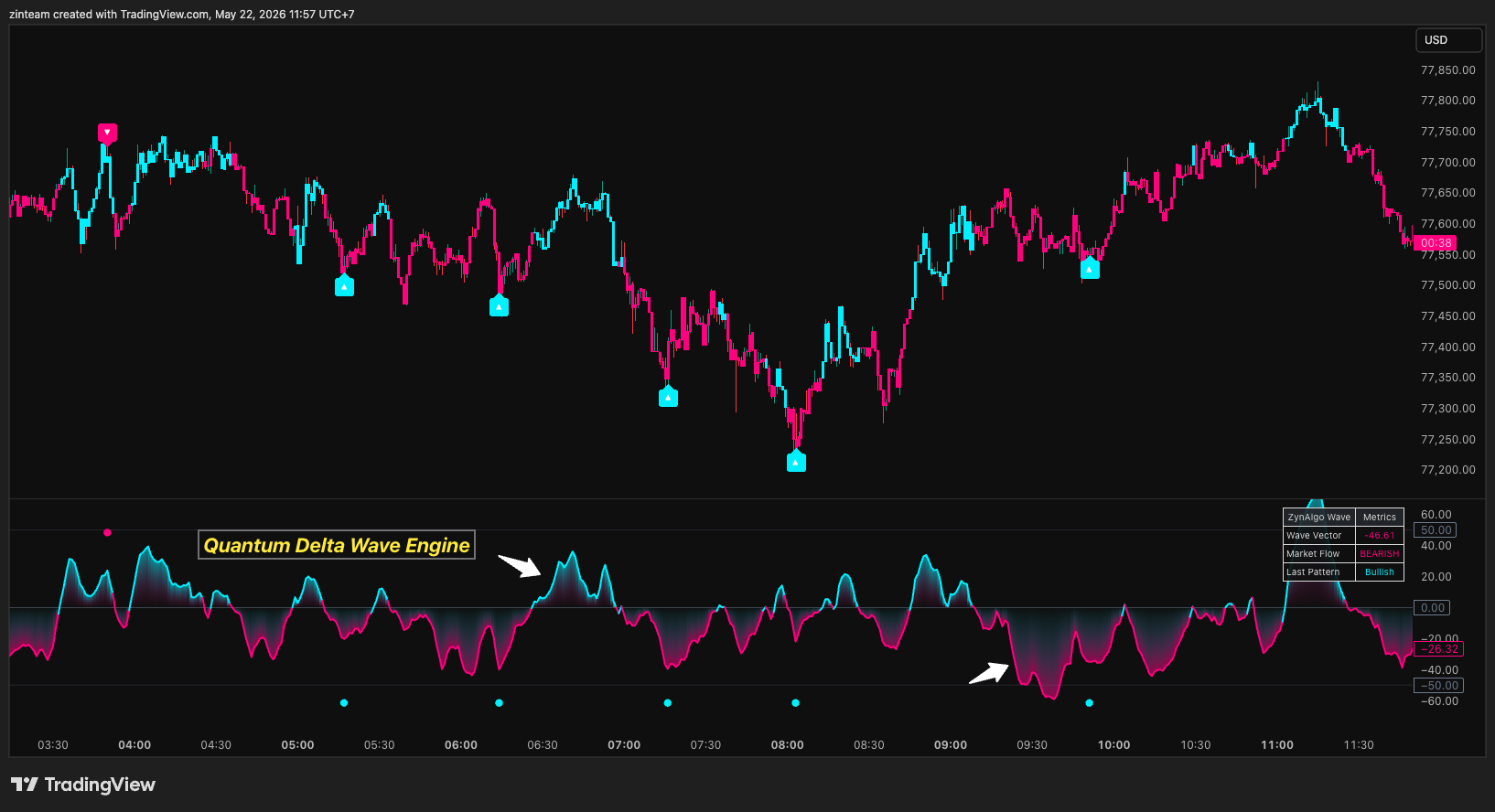This screenshot has height=812, width=1495.
Task: Select the price chart buy marker between 05:00 and 05:30
Action: coord(344,286)
